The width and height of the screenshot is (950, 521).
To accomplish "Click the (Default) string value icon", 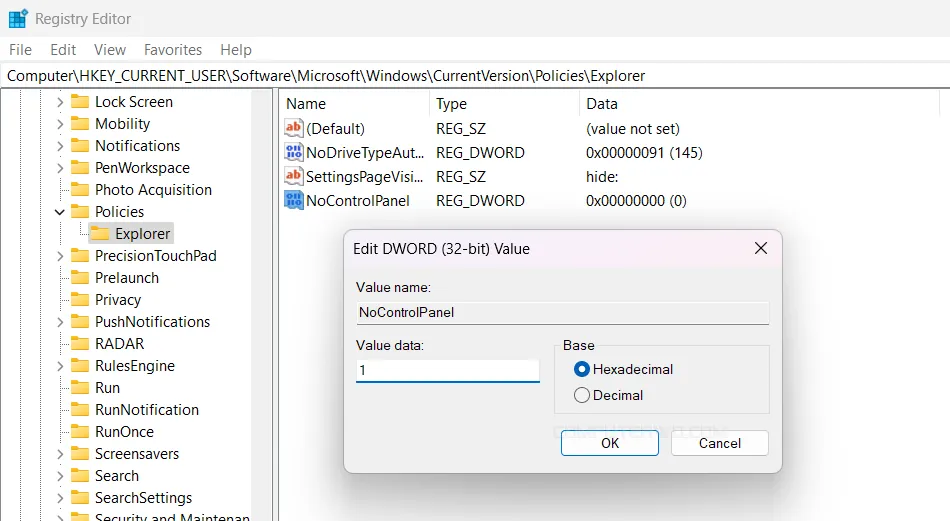I will 294,128.
